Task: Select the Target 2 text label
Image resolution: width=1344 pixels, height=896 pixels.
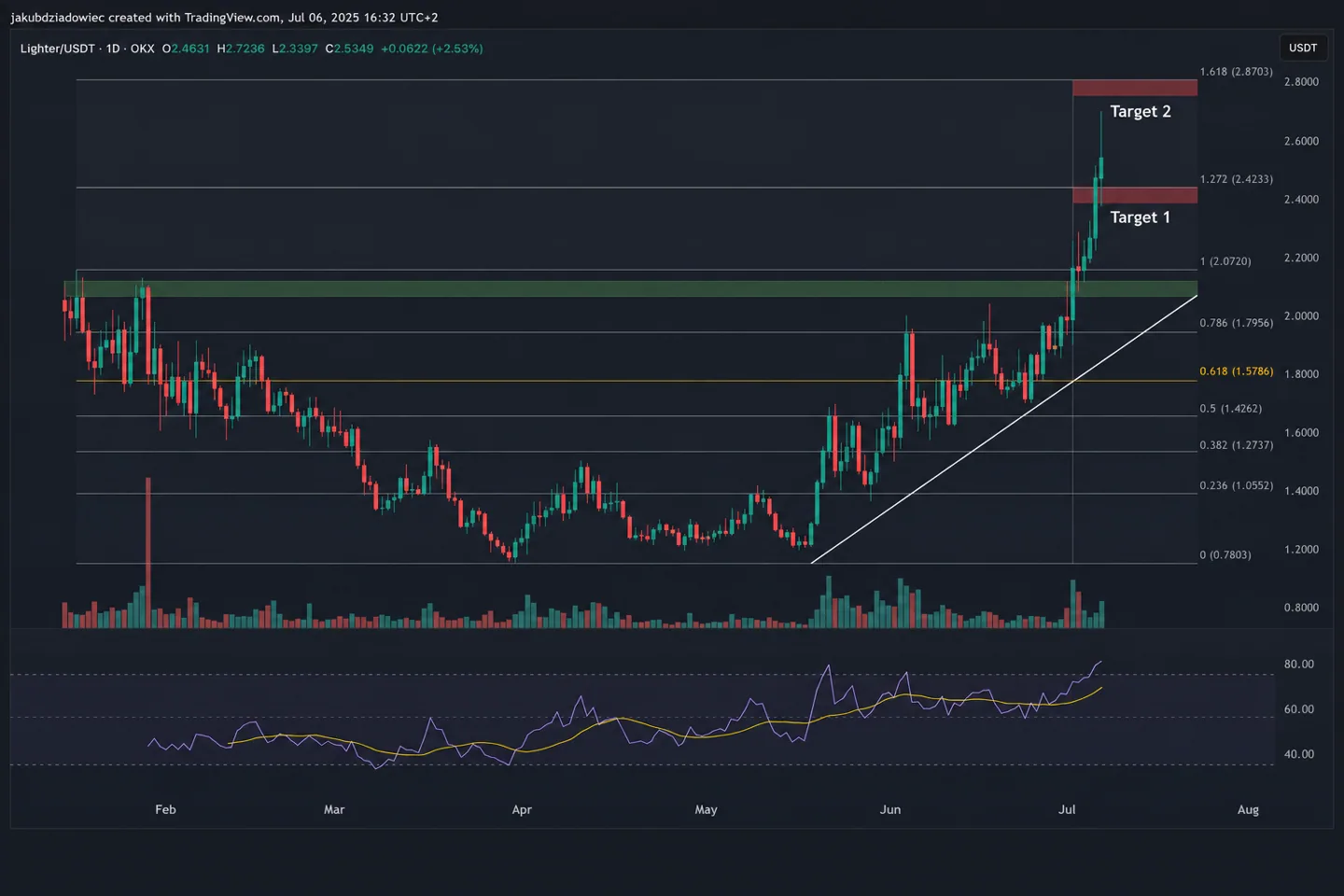Action: point(1141,112)
